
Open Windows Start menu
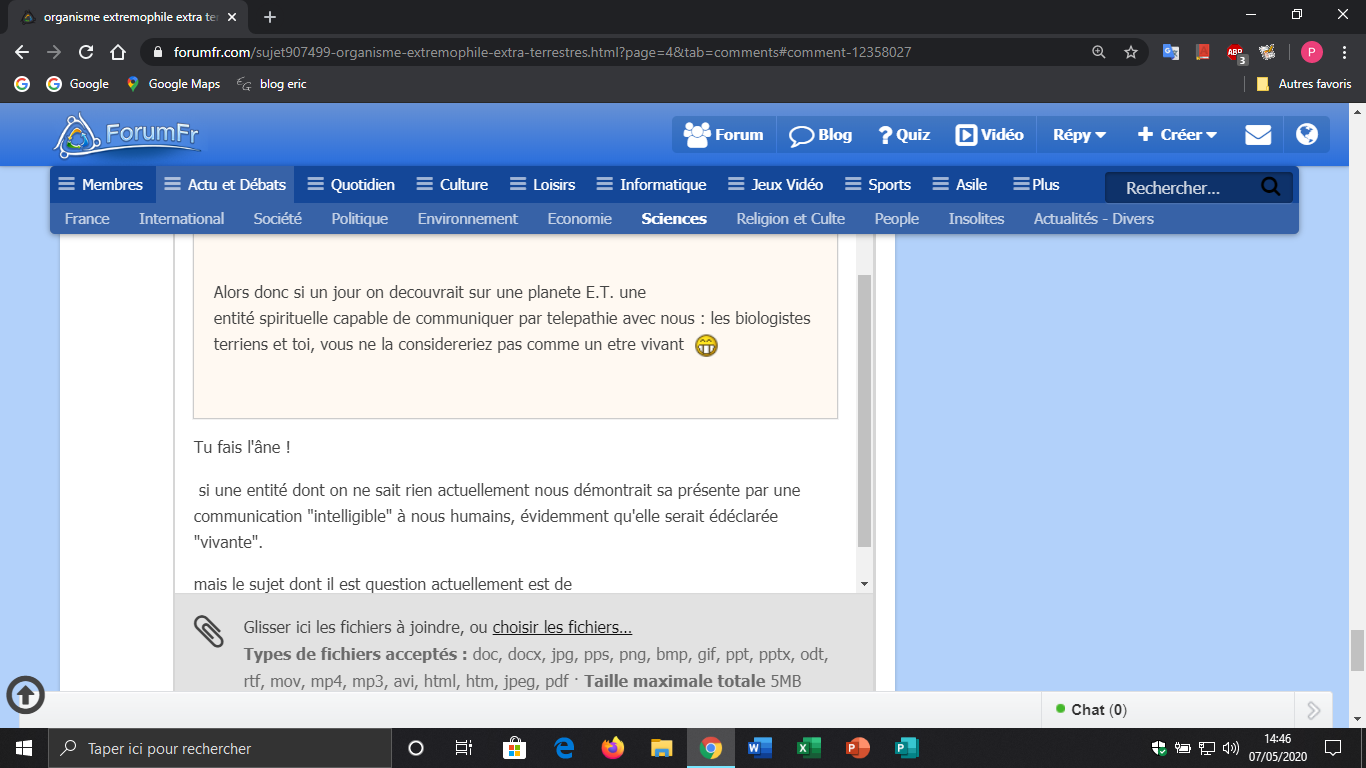[24, 748]
